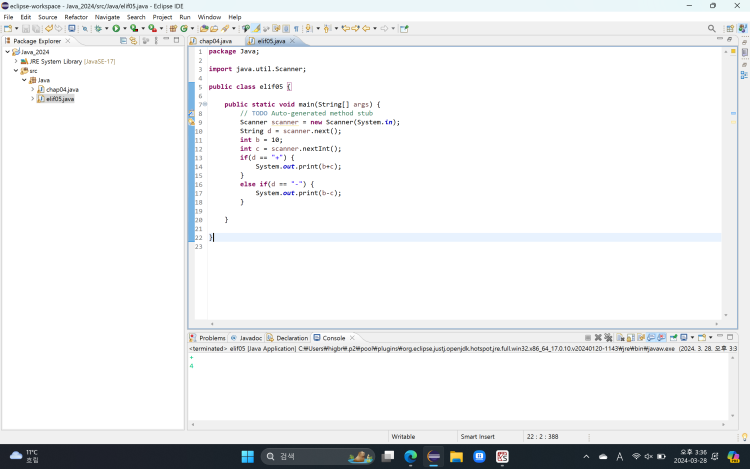This screenshot has width=750, height=469.
Task: Expand the JRE System Library node
Action: click(x=16, y=61)
